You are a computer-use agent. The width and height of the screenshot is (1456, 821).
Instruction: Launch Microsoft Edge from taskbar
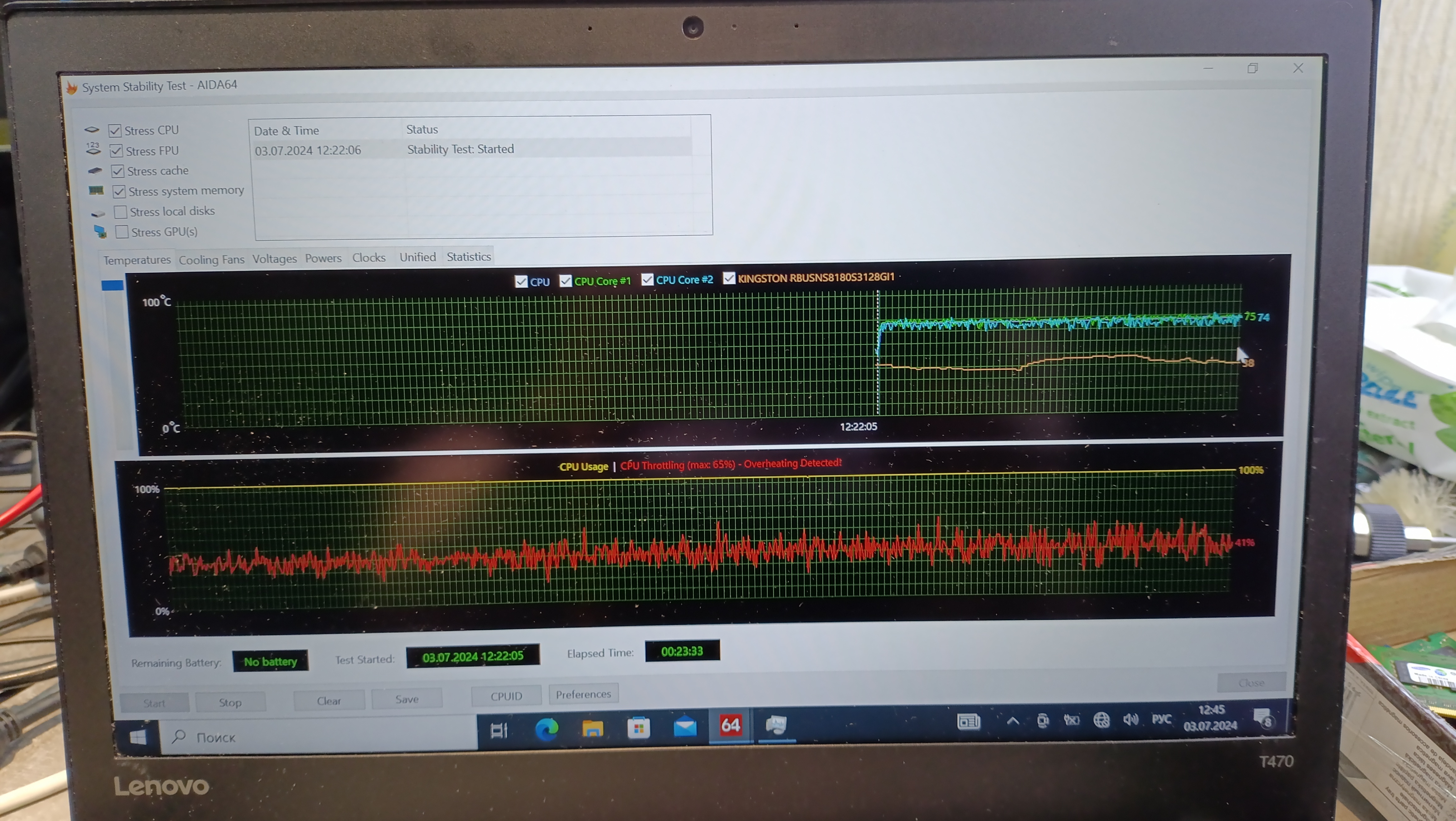point(546,729)
